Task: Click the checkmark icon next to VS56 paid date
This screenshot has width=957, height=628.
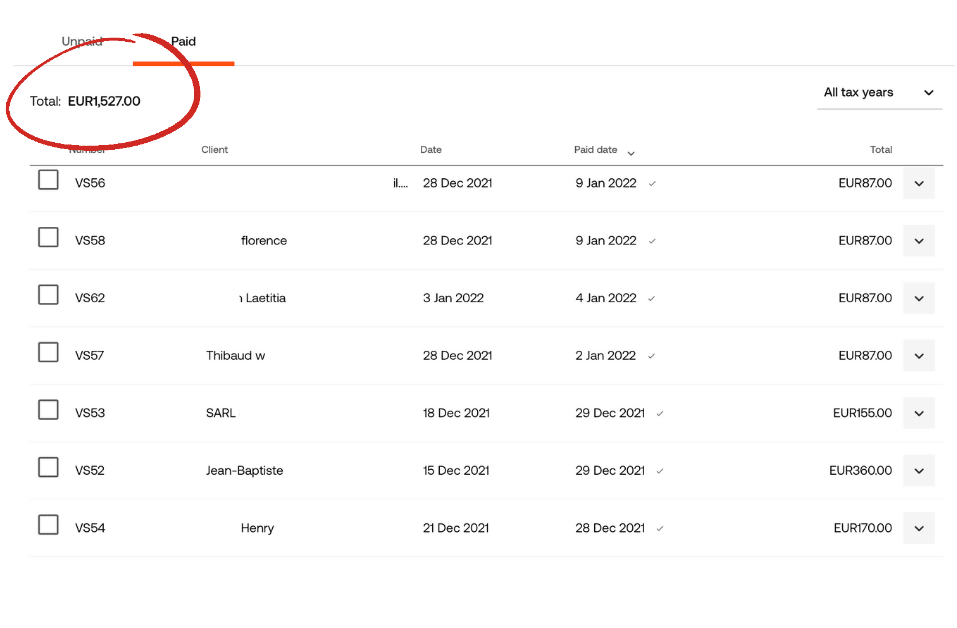Action: coord(652,184)
